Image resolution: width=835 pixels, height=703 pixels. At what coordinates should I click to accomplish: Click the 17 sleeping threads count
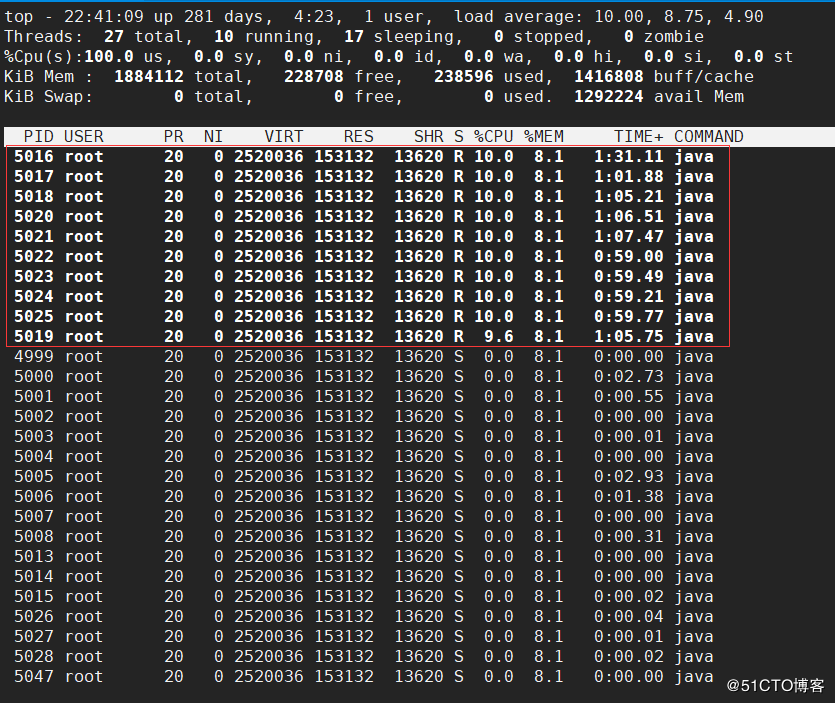(354, 36)
